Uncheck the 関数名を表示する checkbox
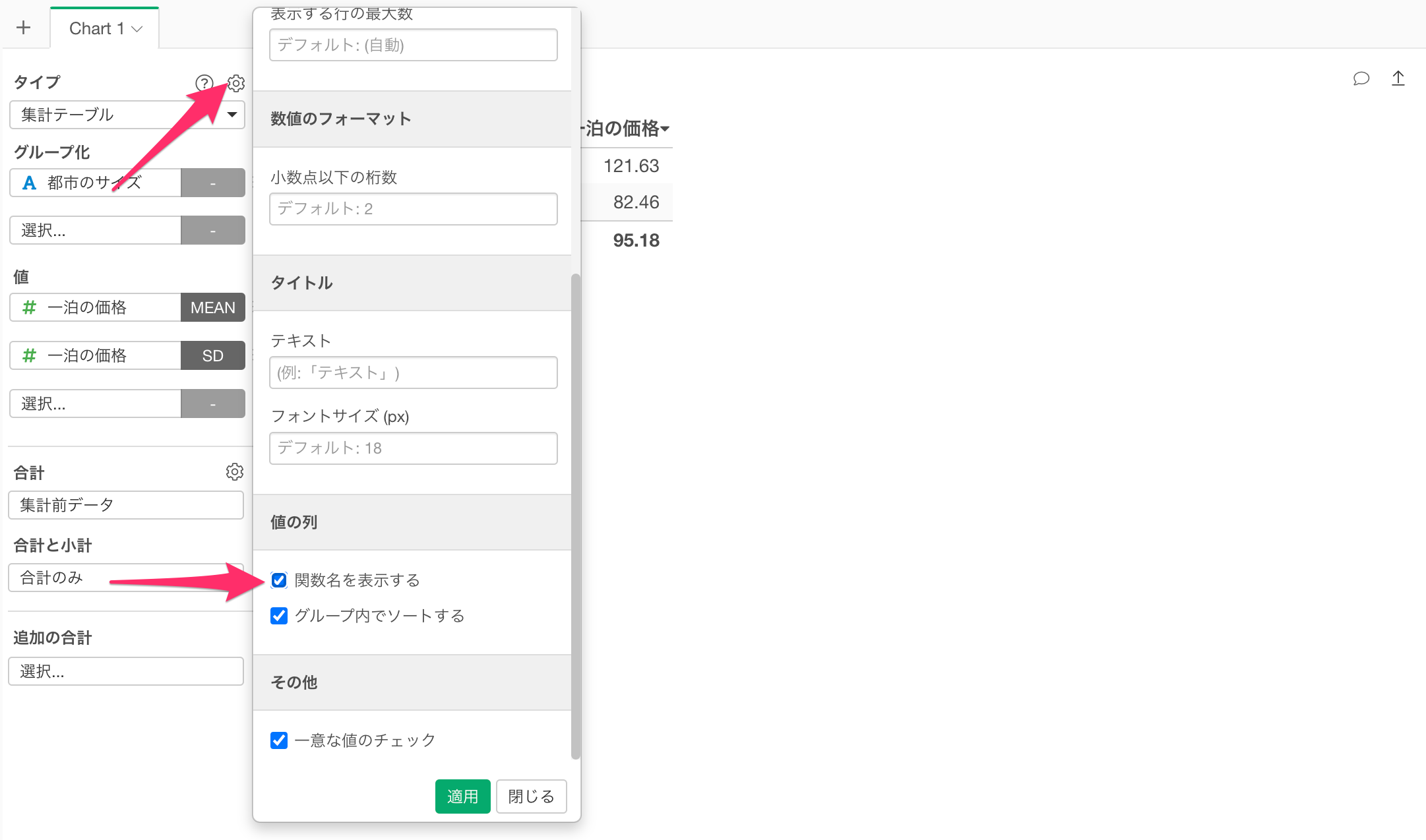Viewport: 1426px width, 840px height. click(x=279, y=580)
